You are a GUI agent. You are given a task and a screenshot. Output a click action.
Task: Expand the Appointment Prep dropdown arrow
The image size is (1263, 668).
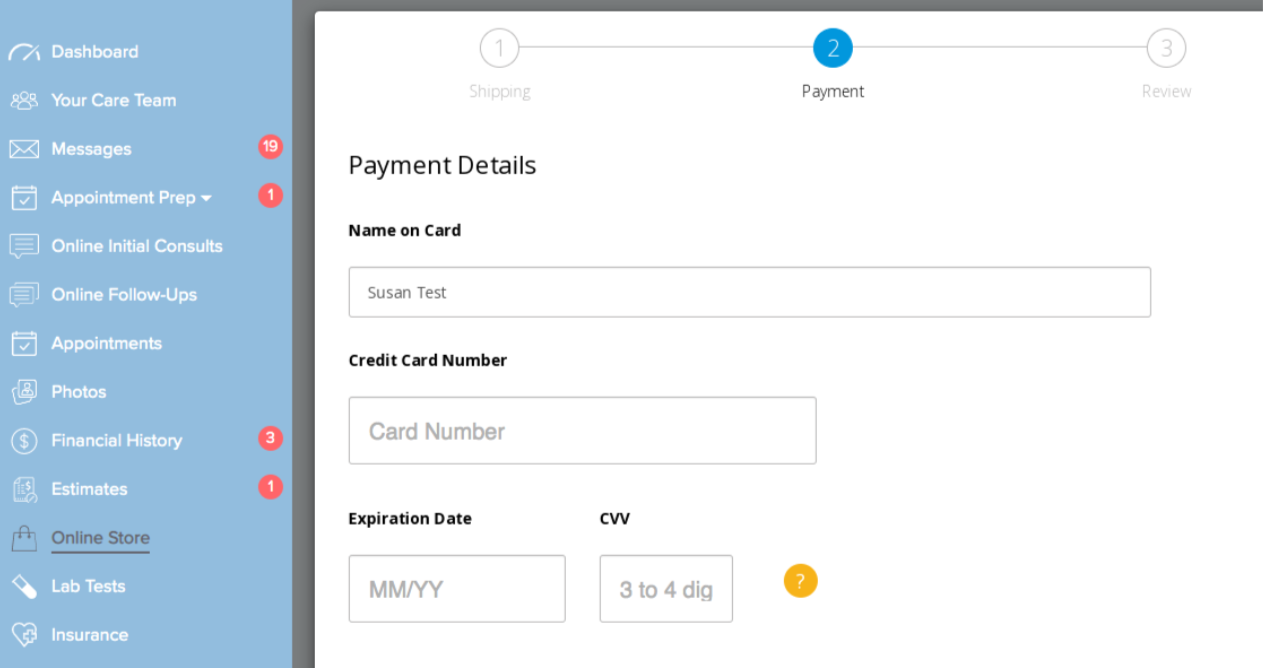206,198
